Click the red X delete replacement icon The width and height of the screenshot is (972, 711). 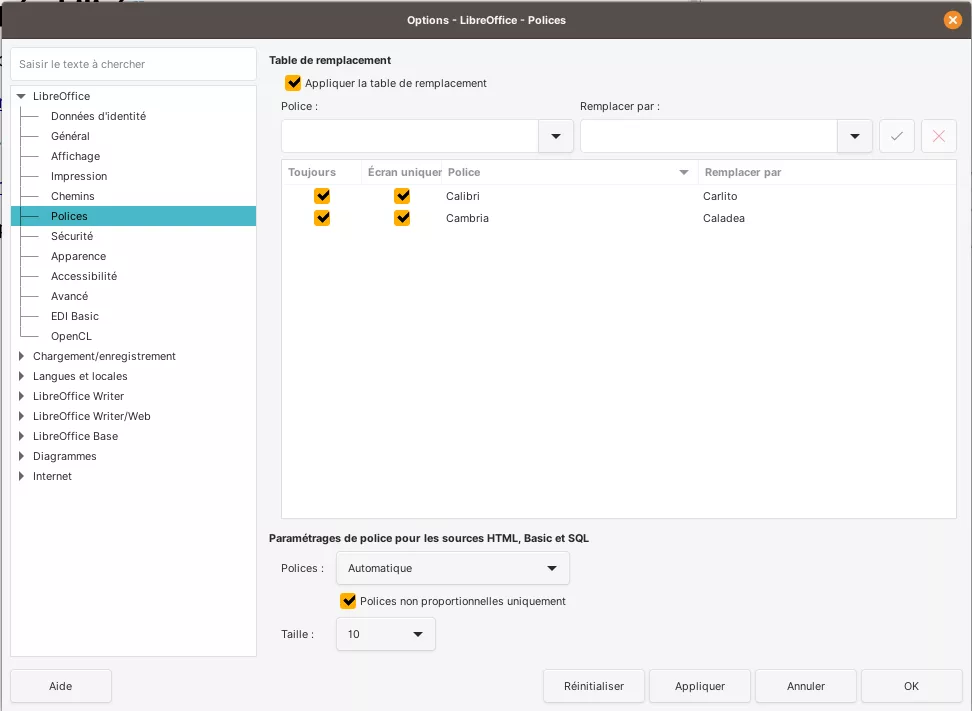(938, 136)
